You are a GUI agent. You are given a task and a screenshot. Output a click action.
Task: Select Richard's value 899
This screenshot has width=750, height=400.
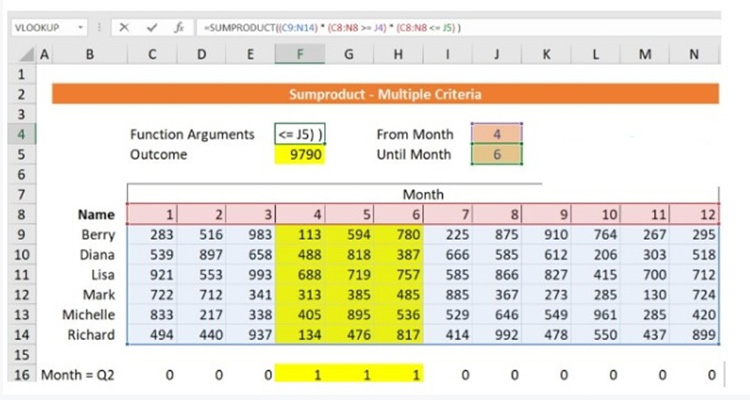(694, 335)
